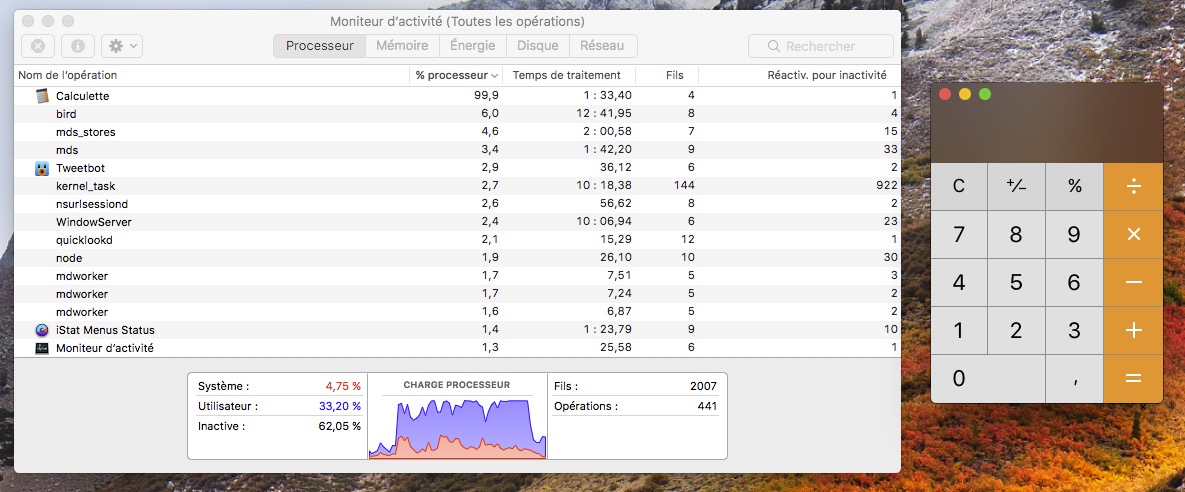Click Calculator digit 9 key
1185x492 pixels.
[1075, 234]
